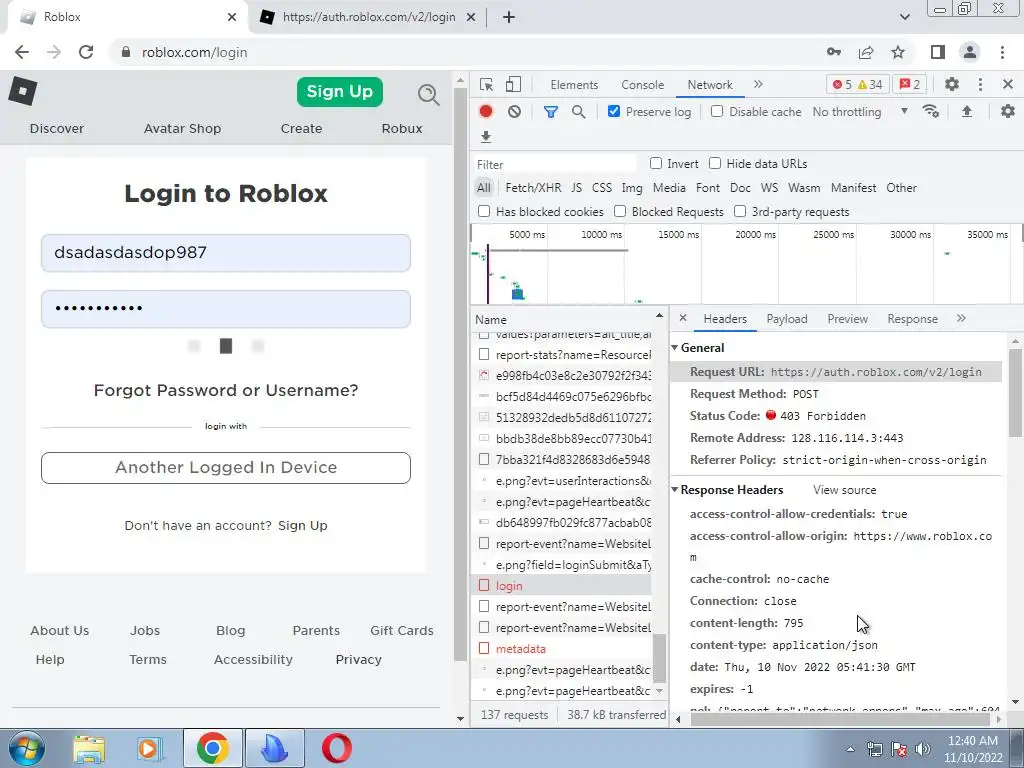Open the Response tab
This screenshot has height=768, width=1024.
point(912,319)
